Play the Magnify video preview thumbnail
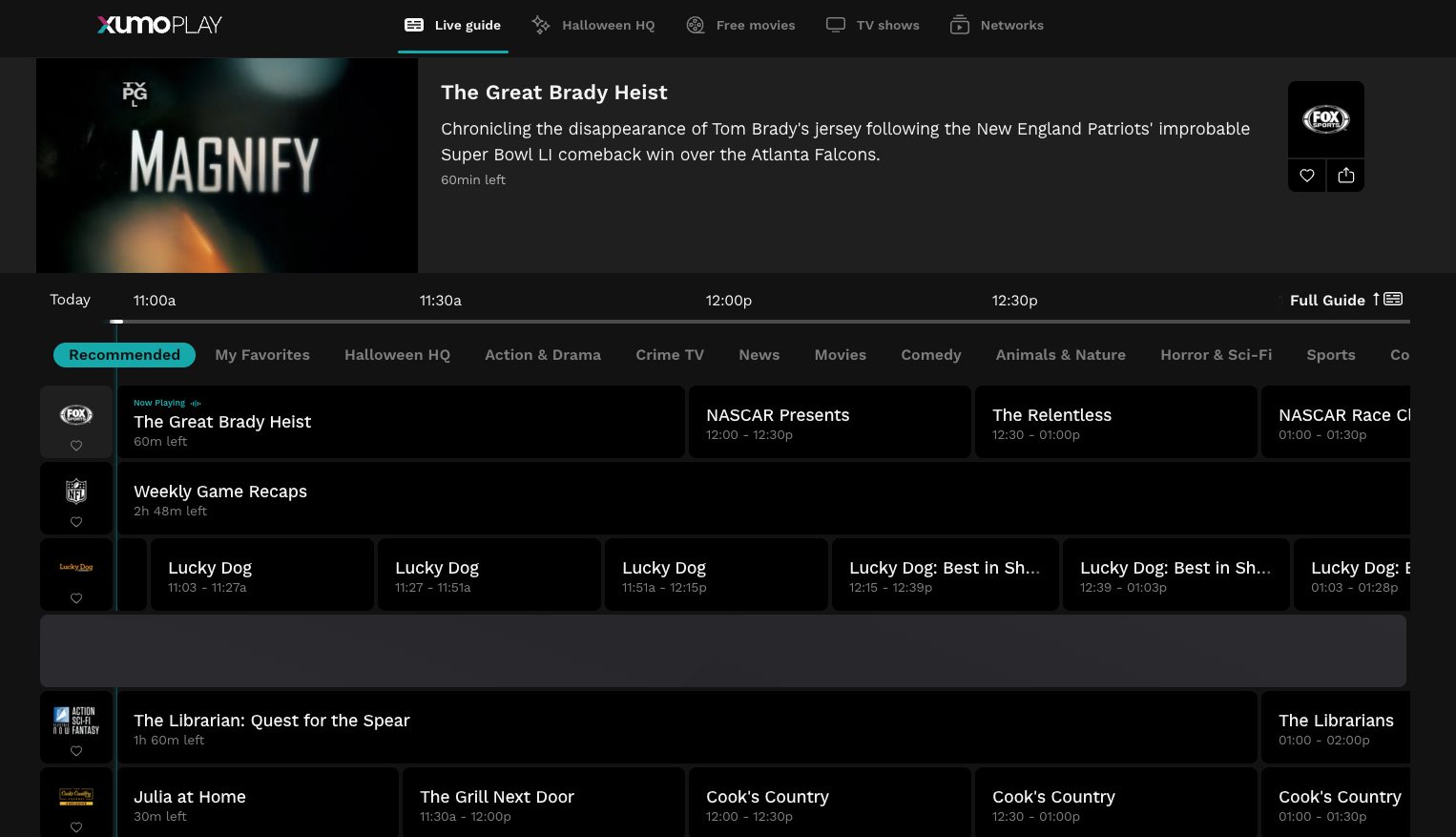 [x=227, y=165]
